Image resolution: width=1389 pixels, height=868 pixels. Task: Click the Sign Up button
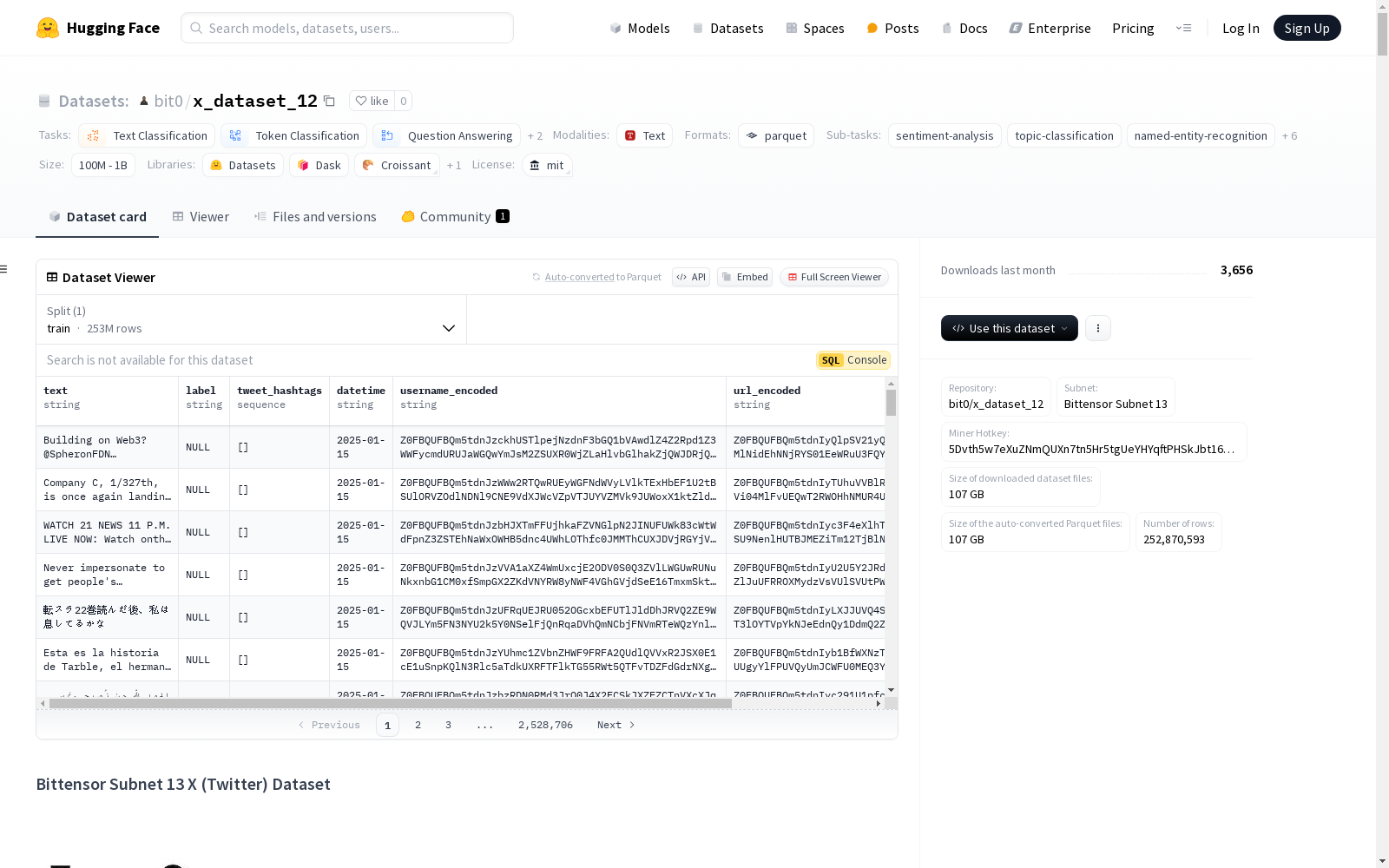[x=1307, y=28]
